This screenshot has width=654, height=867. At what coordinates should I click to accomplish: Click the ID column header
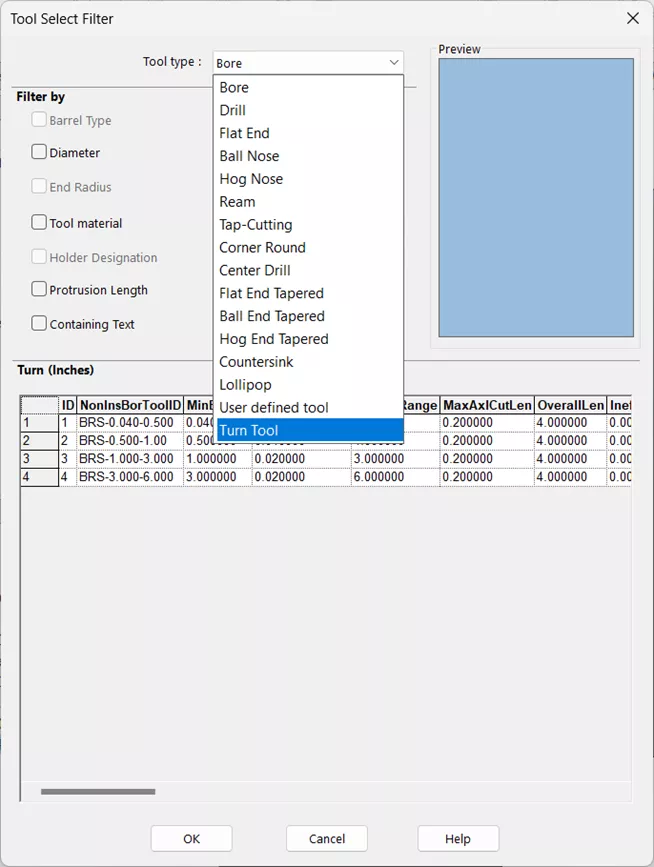67,405
